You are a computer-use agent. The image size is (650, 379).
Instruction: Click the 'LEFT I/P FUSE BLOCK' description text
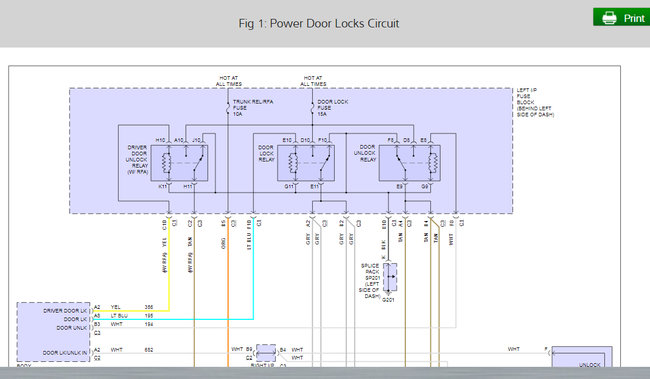click(x=535, y=102)
